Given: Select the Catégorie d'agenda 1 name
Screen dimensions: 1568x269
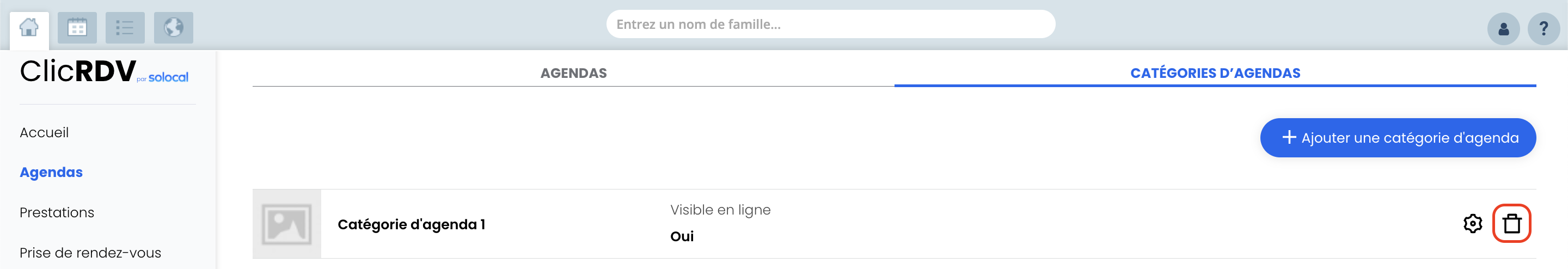Looking at the screenshot, I should [x=412, y=224].
